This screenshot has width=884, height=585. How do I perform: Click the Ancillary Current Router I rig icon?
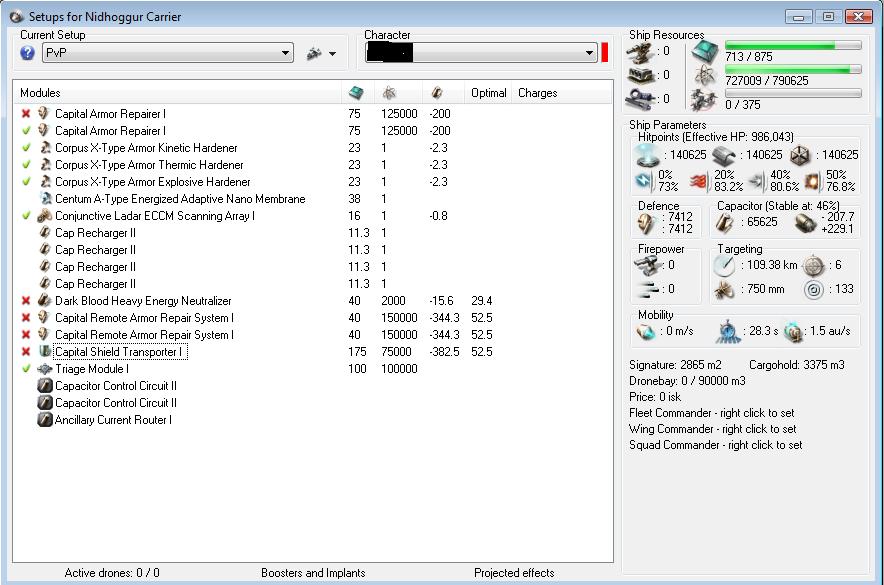45,420
